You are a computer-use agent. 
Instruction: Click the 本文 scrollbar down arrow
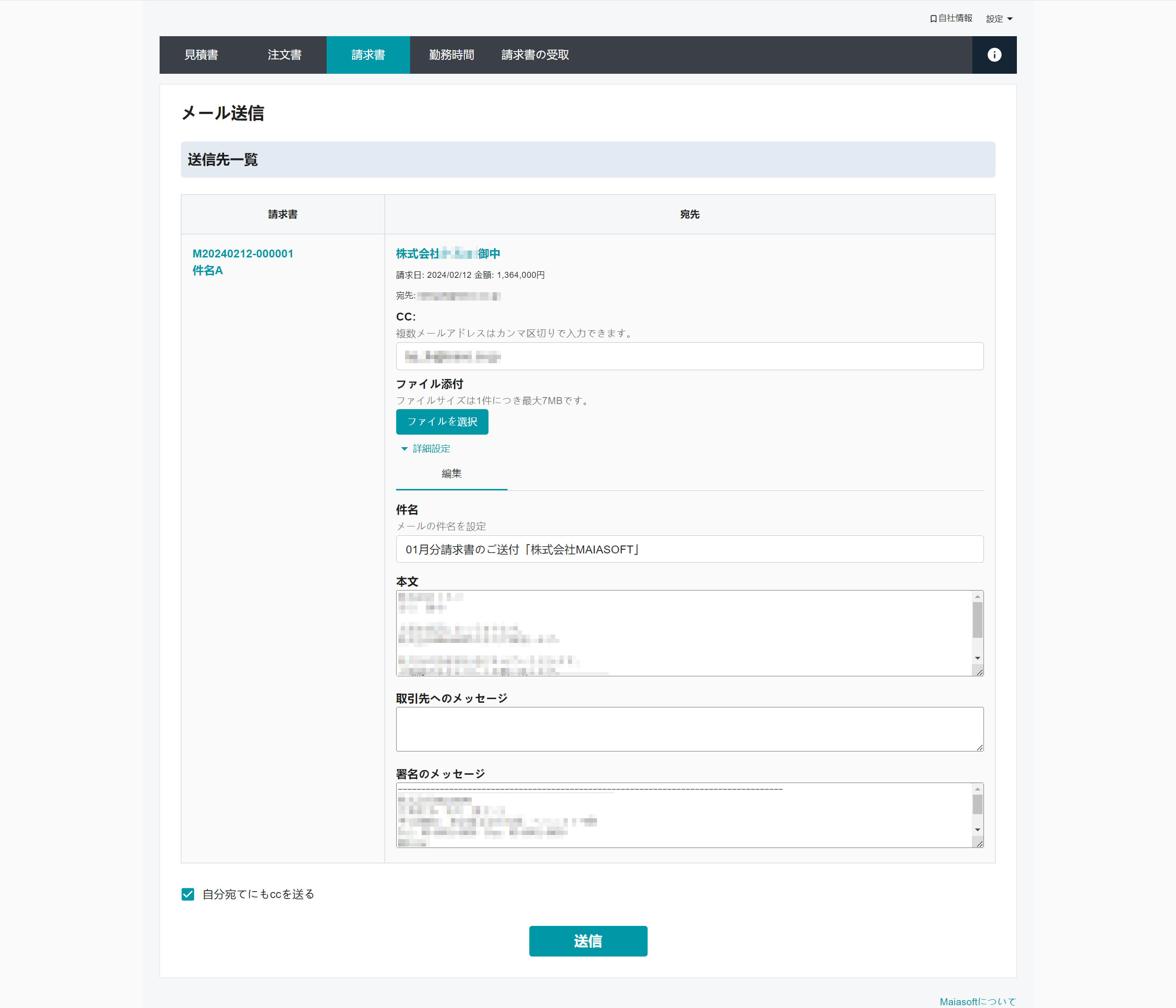[x=977, y=658]
